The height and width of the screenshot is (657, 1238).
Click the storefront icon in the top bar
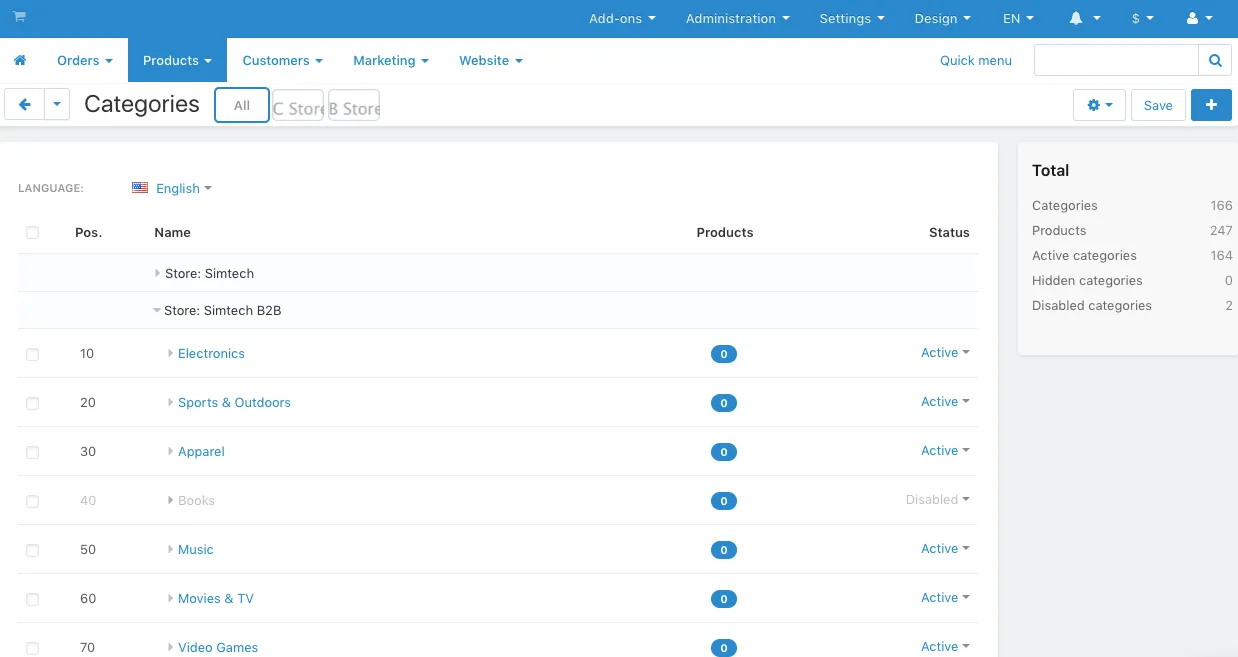click(x=20, y=17)
